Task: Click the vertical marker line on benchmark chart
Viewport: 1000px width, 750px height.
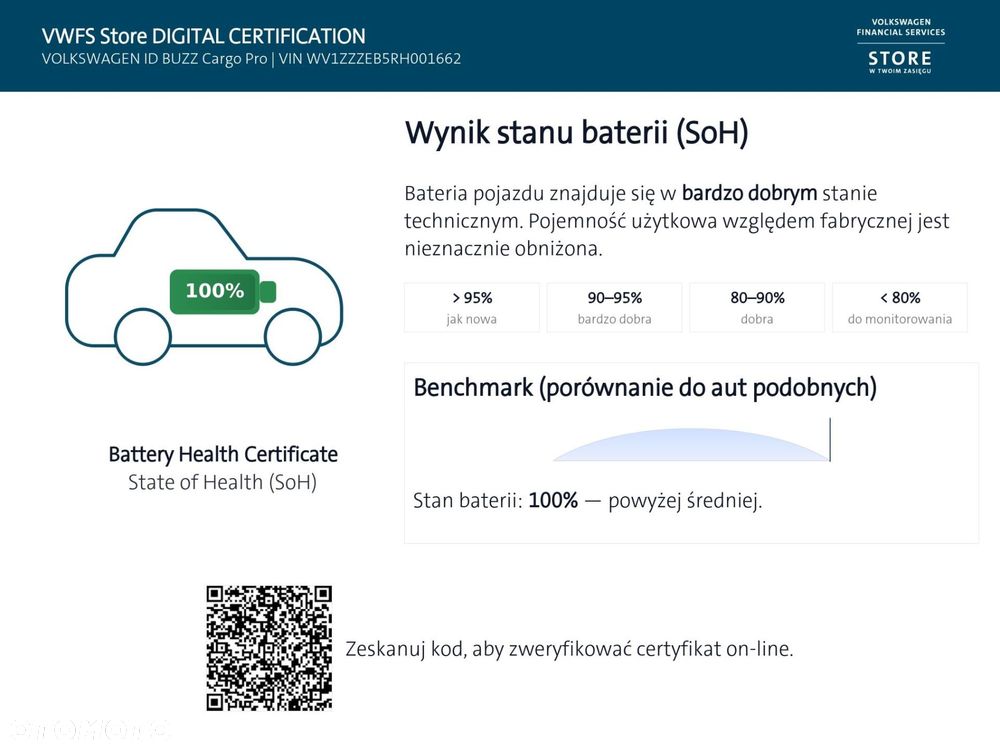Action: tap(830, 439)
